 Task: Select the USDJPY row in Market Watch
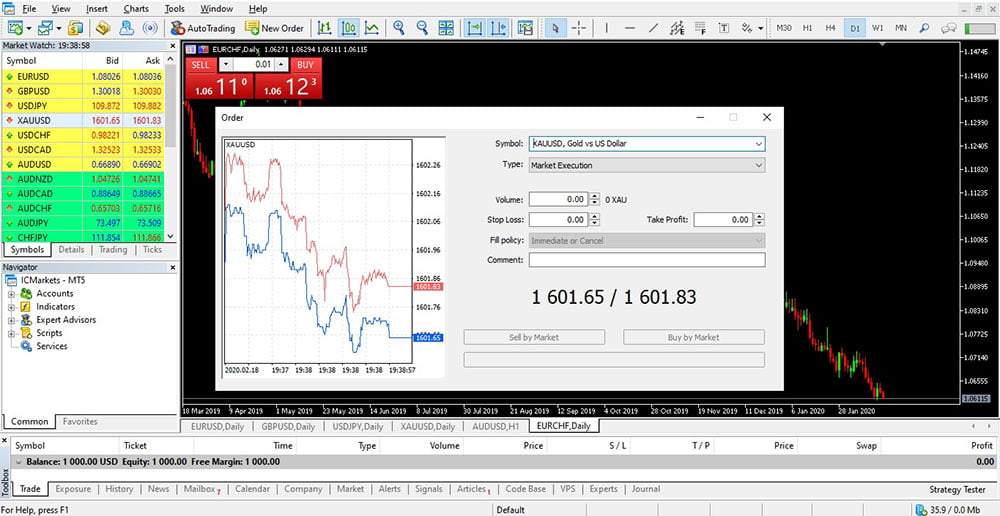(83, 105)
